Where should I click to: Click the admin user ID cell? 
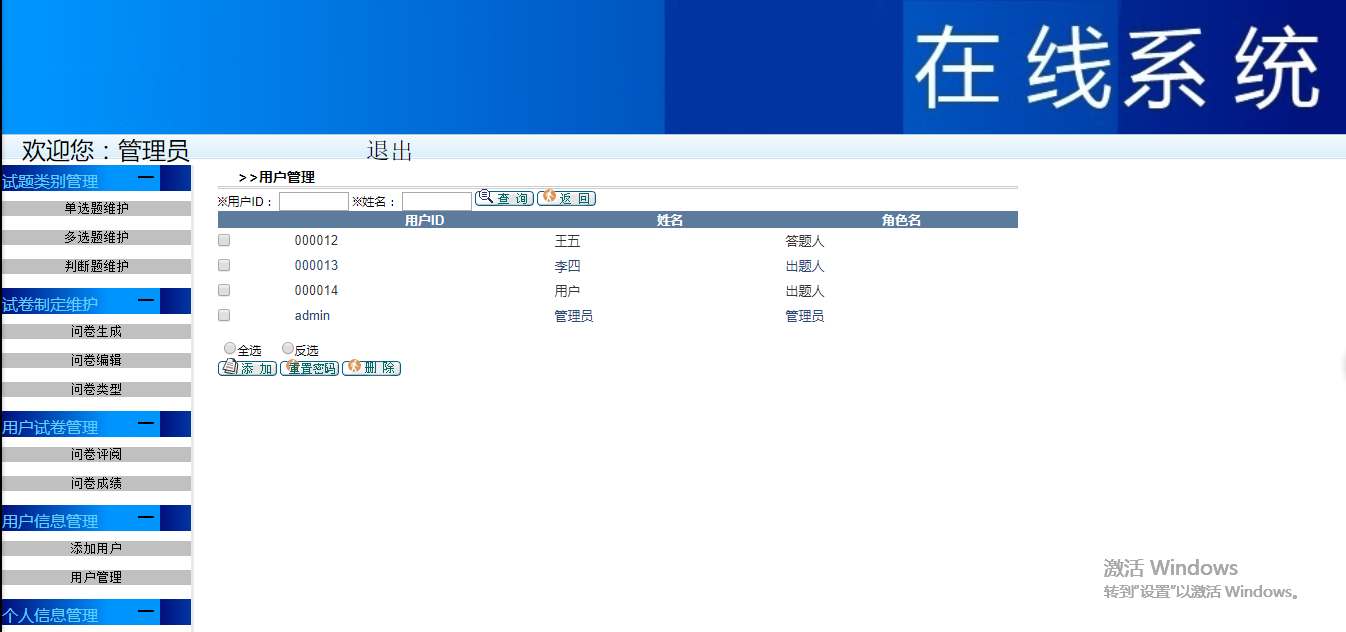pyautogui.click(x=312, y=316)
